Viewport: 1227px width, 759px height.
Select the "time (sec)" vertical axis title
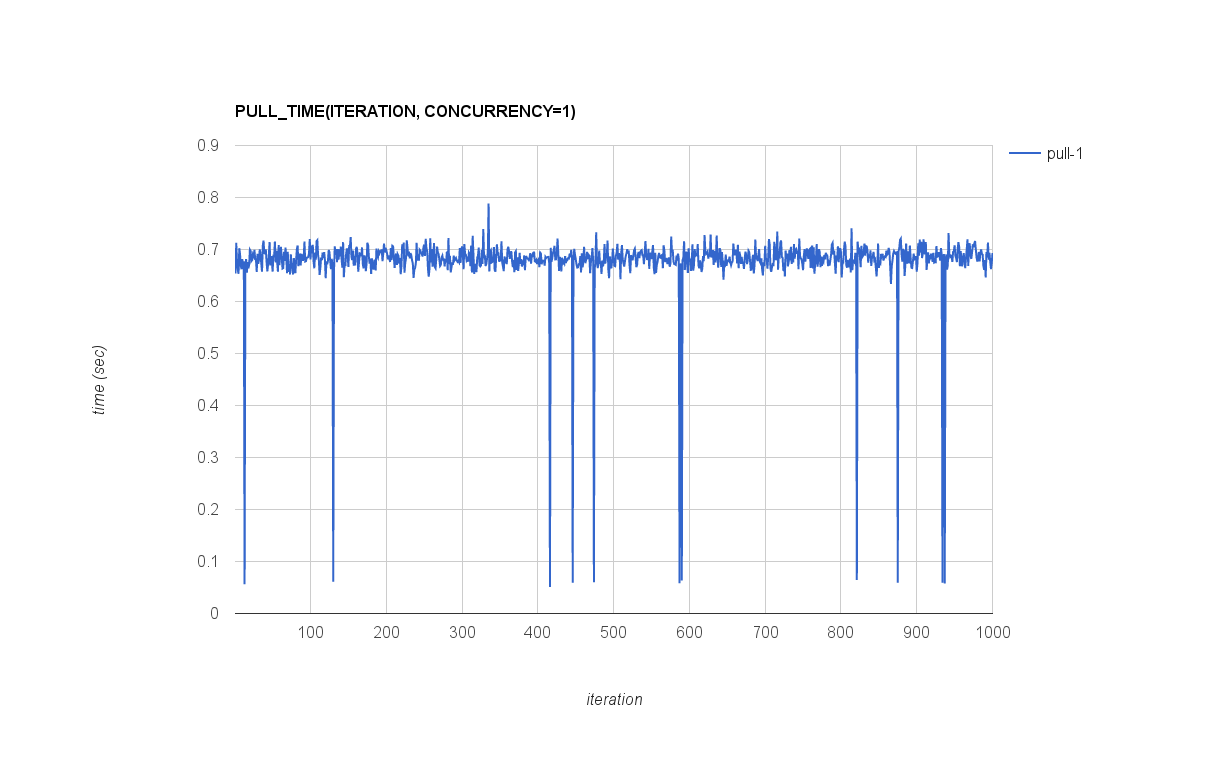point(99,380)
